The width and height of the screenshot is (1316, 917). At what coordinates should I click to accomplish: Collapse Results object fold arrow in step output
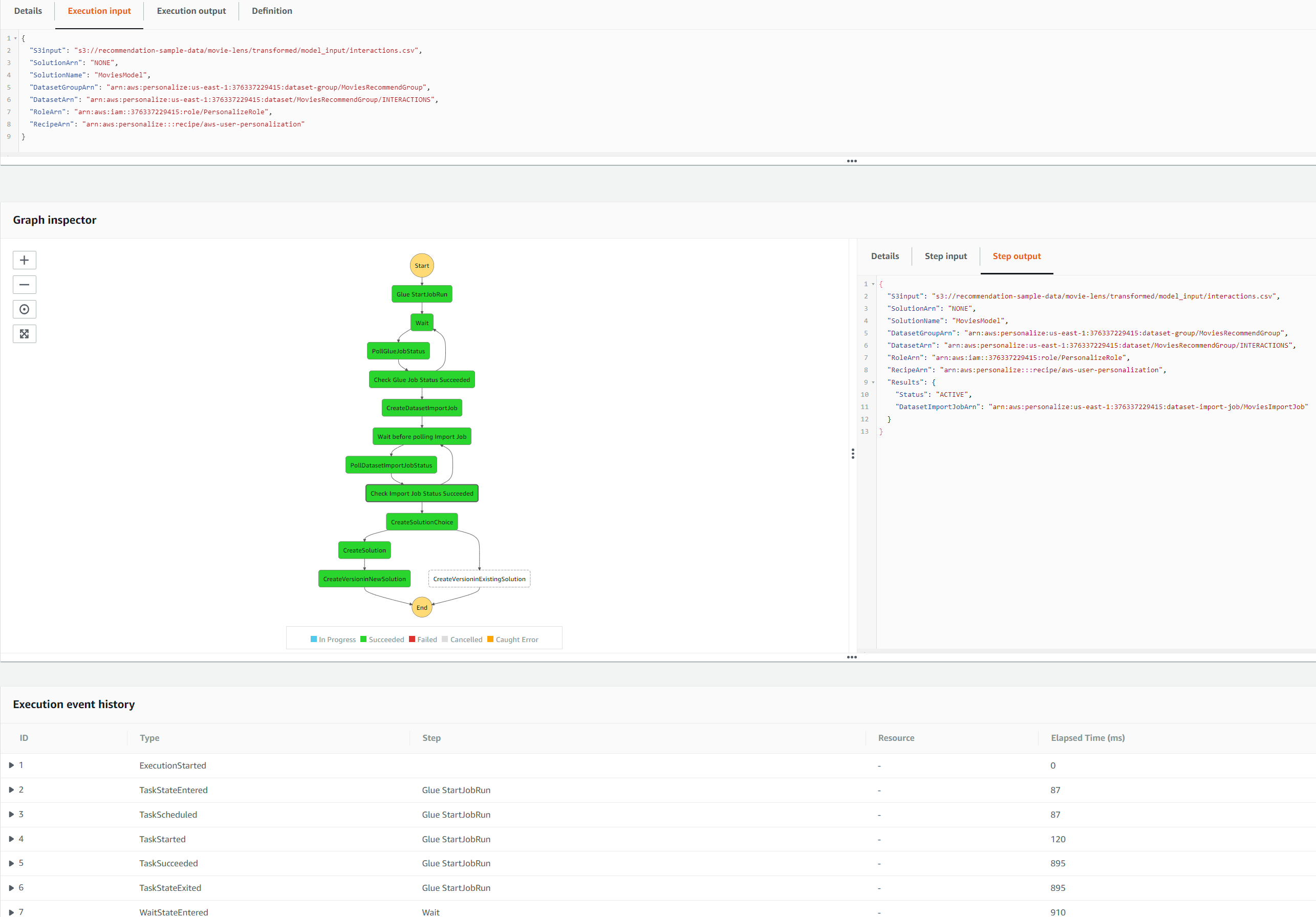pyautogui.click(x=873, y=382)
